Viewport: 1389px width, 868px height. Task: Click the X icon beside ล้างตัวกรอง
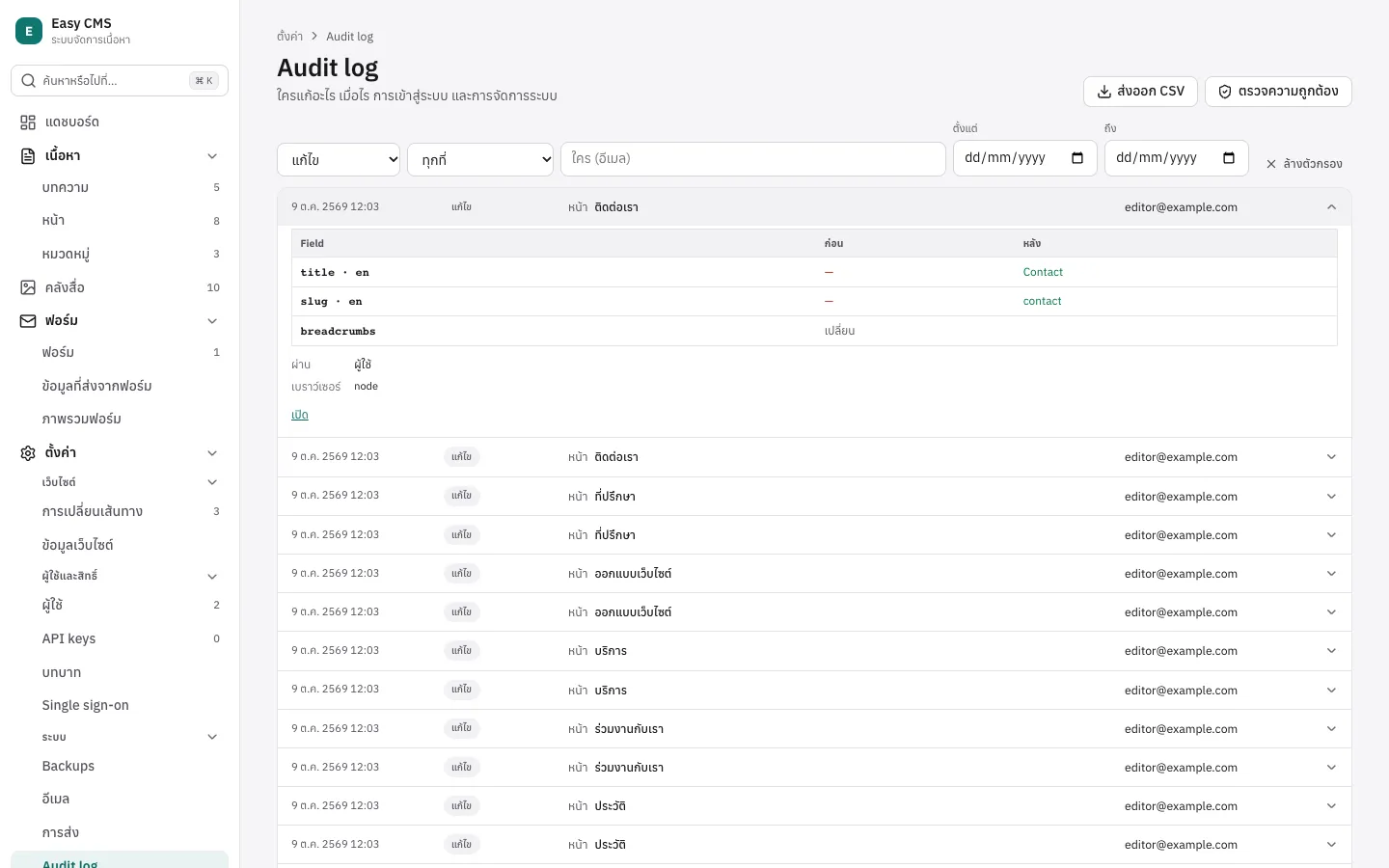coord(1271,164)
